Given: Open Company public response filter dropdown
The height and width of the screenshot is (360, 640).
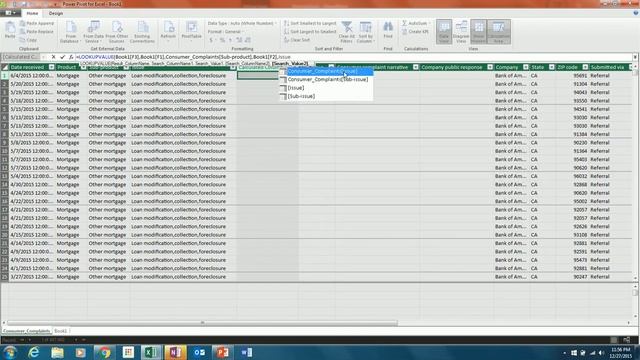Looking at the screenshot, I should pos(490,67).
